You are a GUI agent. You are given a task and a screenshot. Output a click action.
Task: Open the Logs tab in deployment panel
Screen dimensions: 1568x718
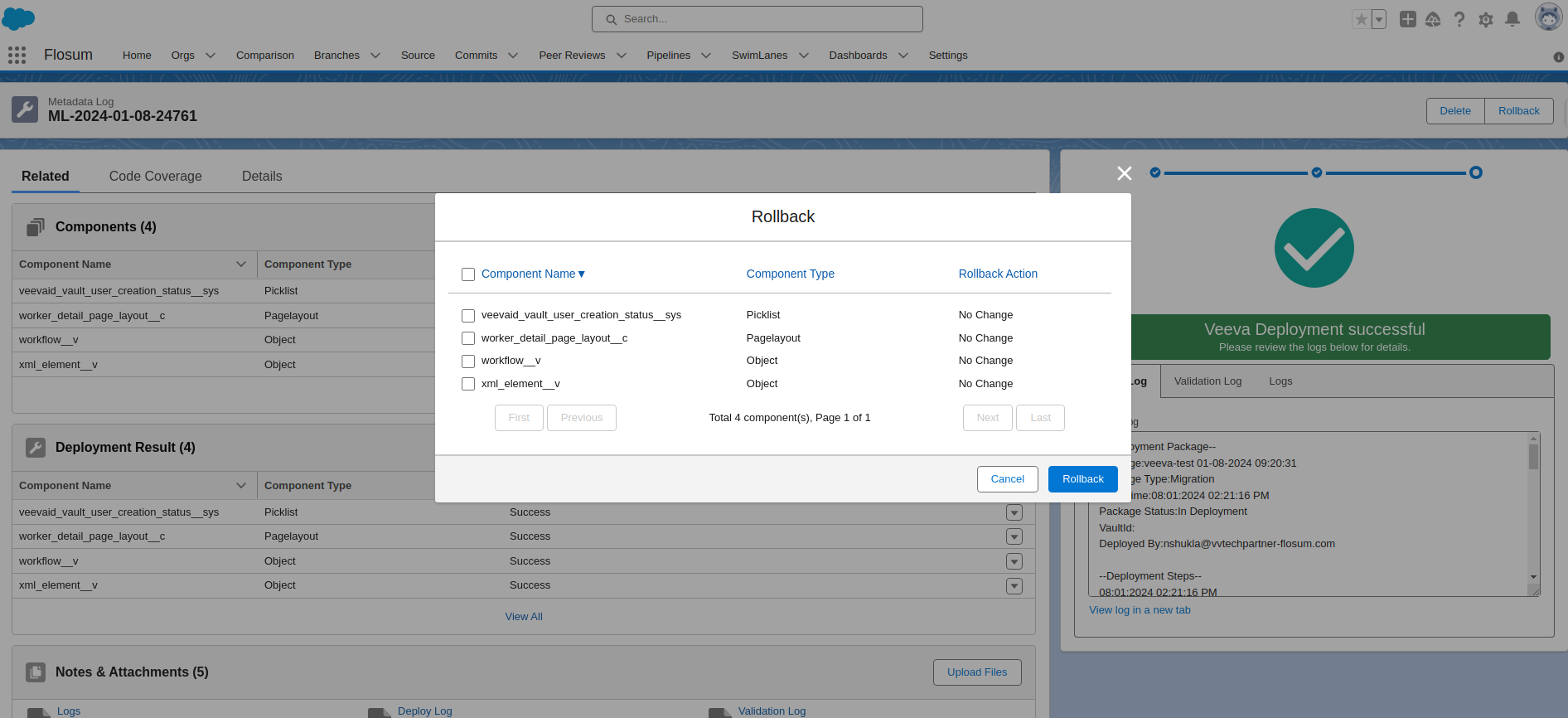(1280, 381)
